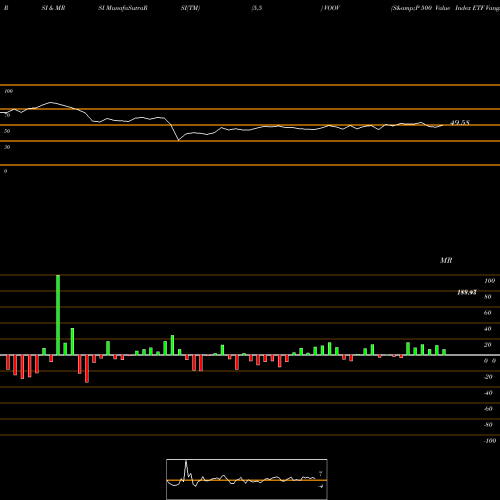Click the 'P 500 Value Index ETF' title text
Screen dimensions: 500x500
click(449, 8)
